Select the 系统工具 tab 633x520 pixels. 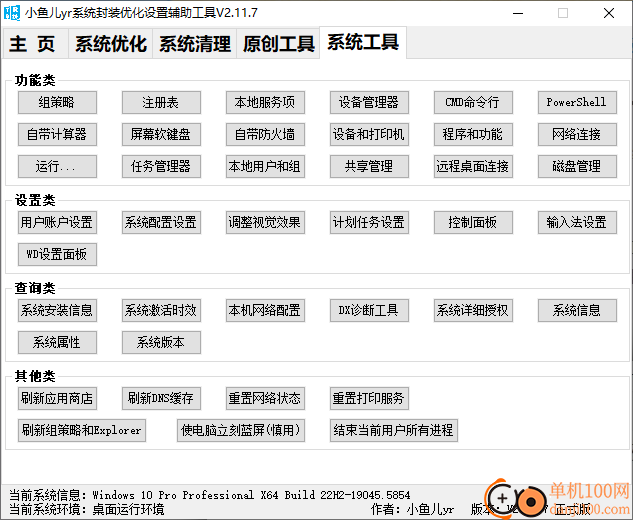(x=363, y=43)
